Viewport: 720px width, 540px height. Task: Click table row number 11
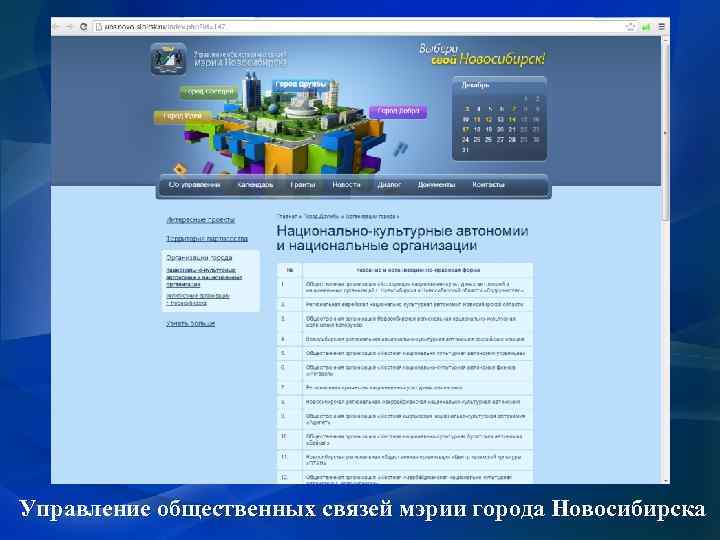click(405, 460)
